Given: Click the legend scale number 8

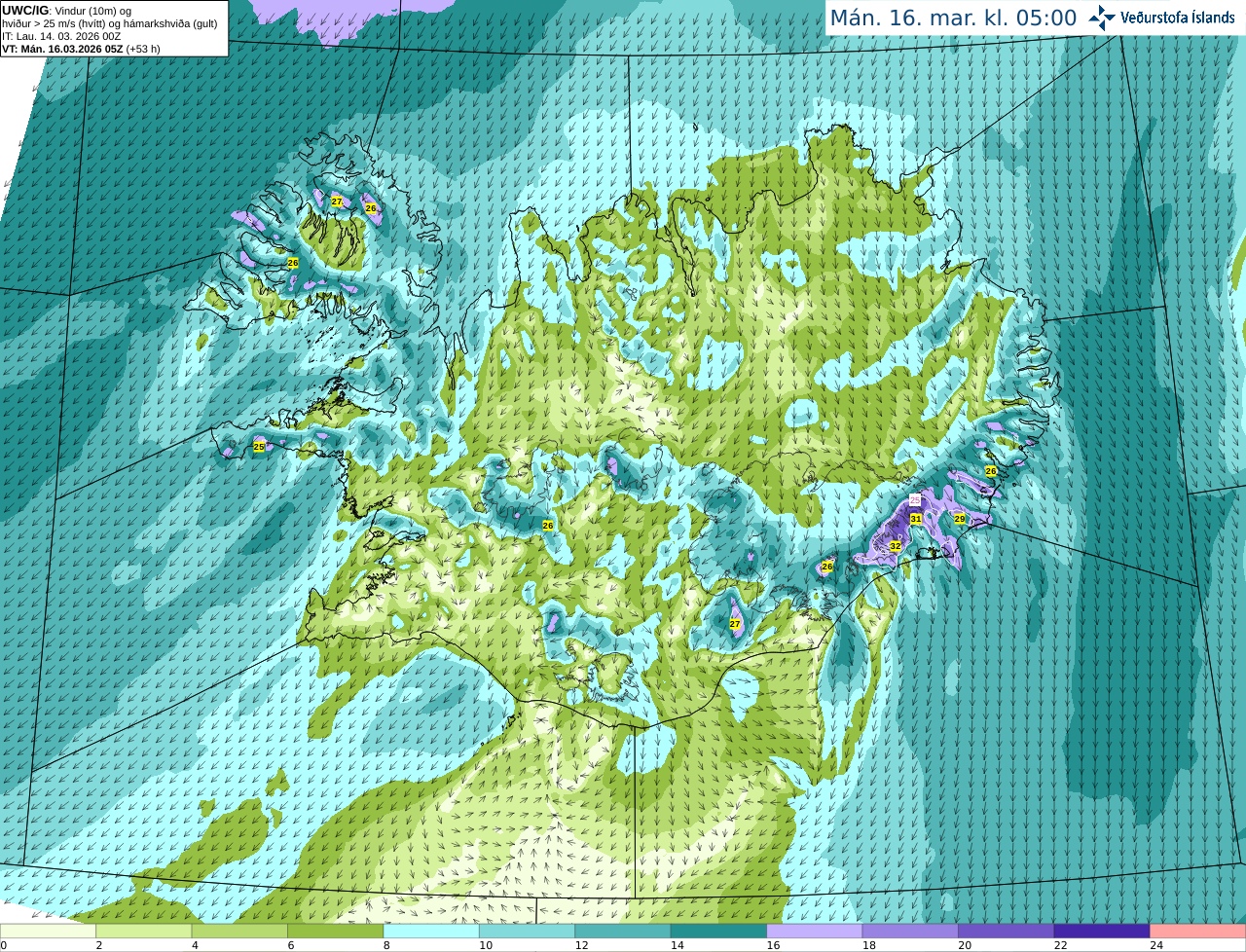Looking at the screenshot, I should click(x=386, y=945).
